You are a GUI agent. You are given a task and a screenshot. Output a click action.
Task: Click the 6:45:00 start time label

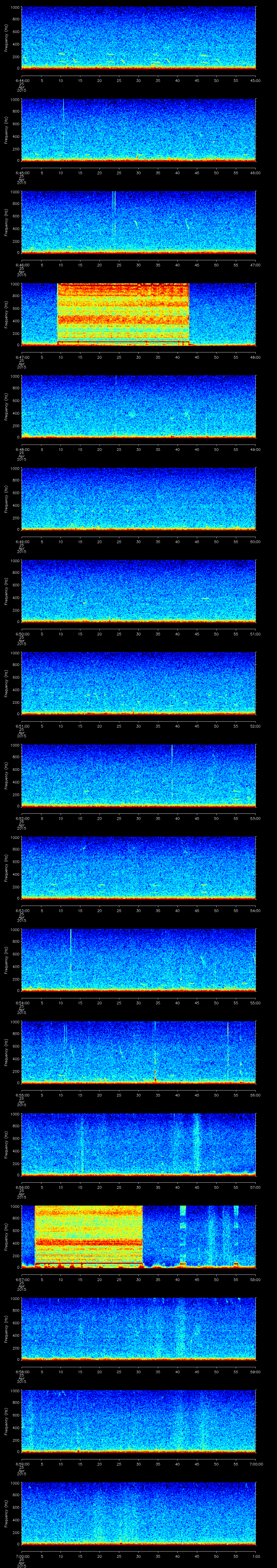pos(22,173)
